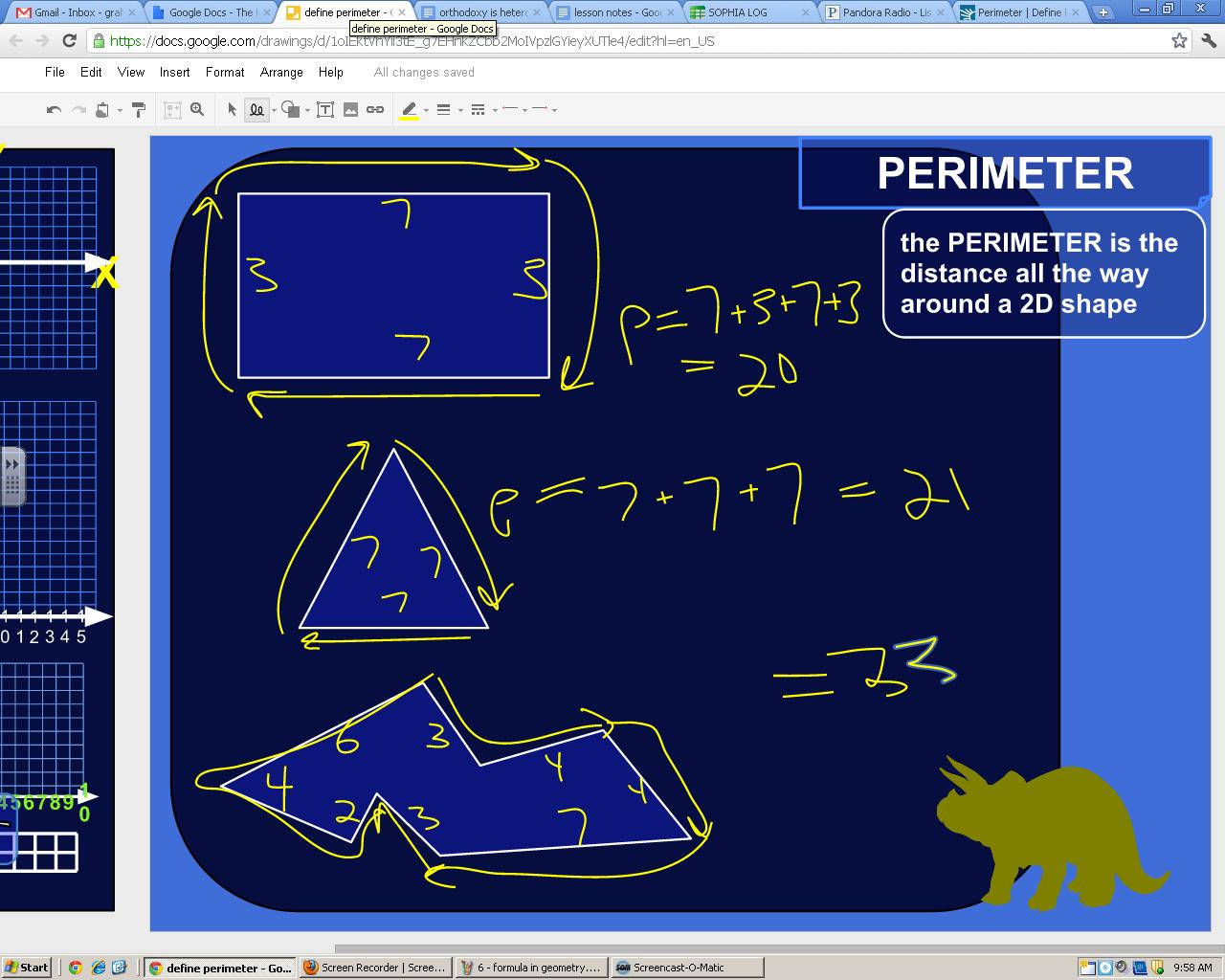Image resolution: width=1225 pixels, height=980 pixels.
Task: Open the Line color picker
Action: [410, 109]
